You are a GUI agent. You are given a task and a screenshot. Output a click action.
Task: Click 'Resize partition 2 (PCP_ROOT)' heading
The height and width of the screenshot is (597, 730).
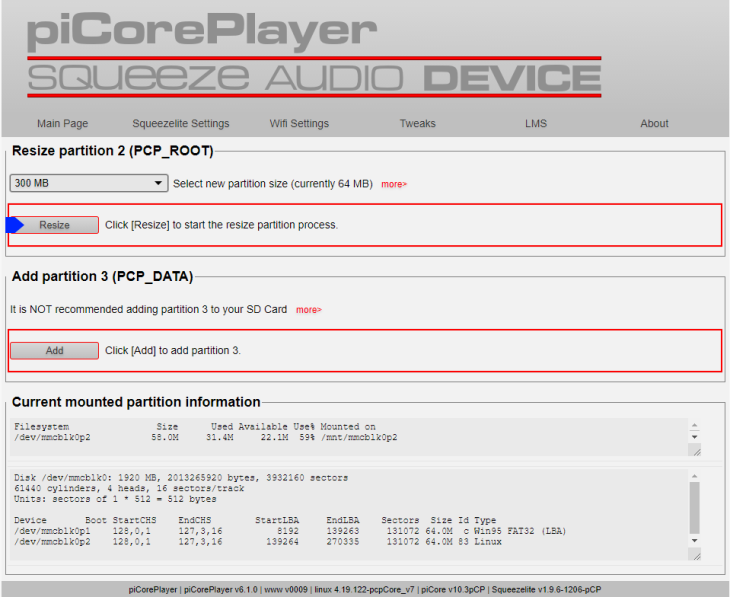112,151
